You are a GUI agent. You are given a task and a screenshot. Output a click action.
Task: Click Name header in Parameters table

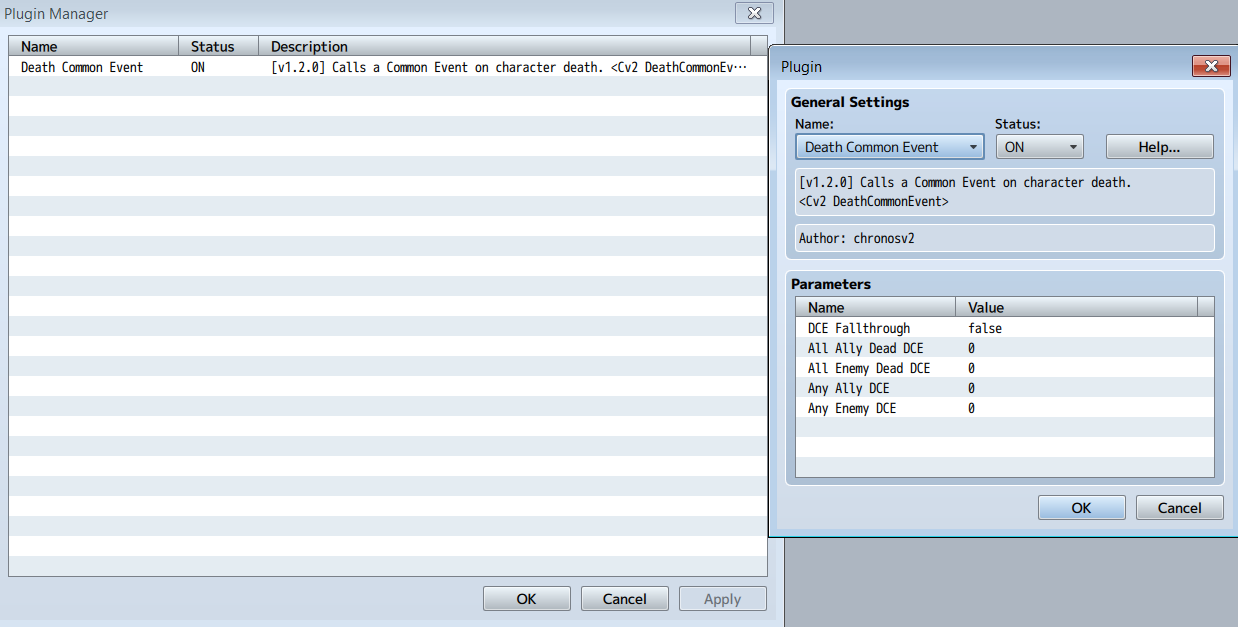876,307
